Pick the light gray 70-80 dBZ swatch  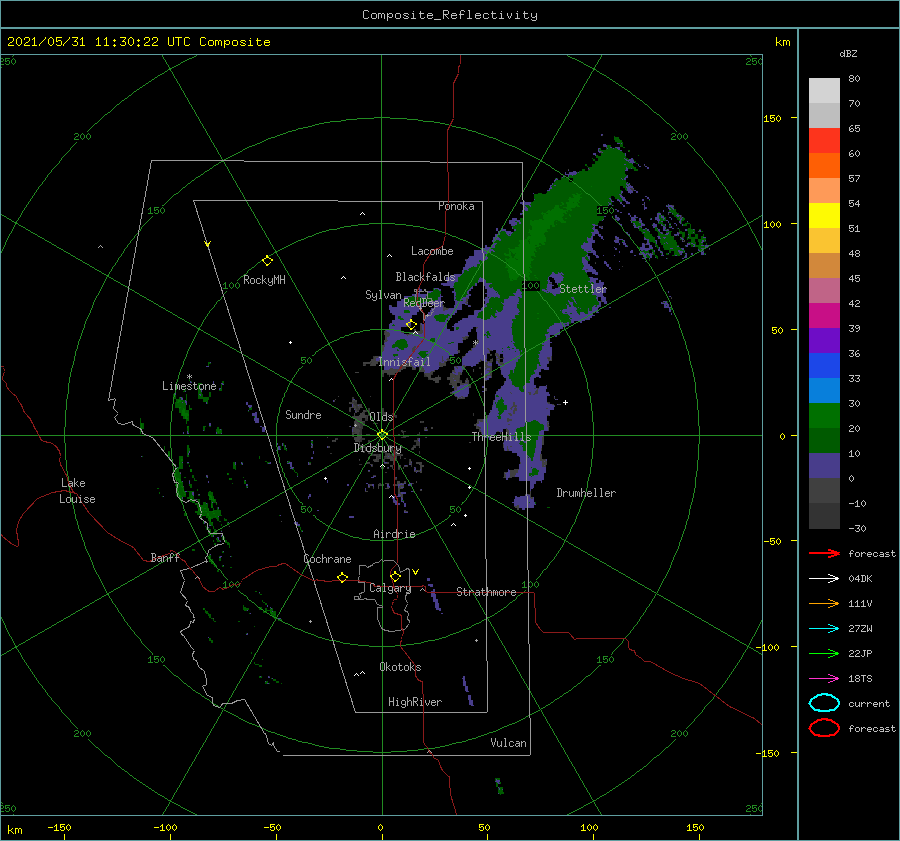(824, 90)
